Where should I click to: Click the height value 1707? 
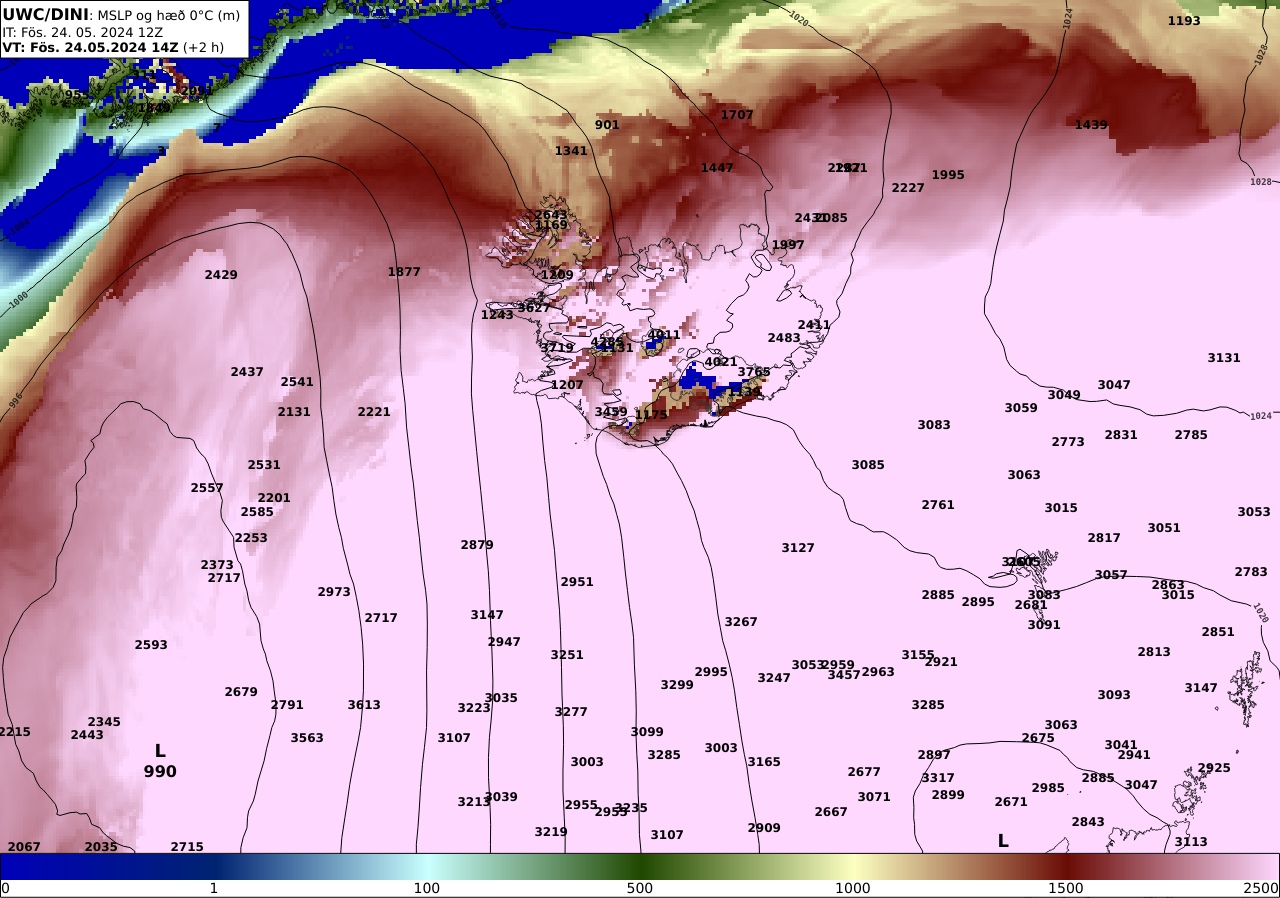tap(737, 115)
